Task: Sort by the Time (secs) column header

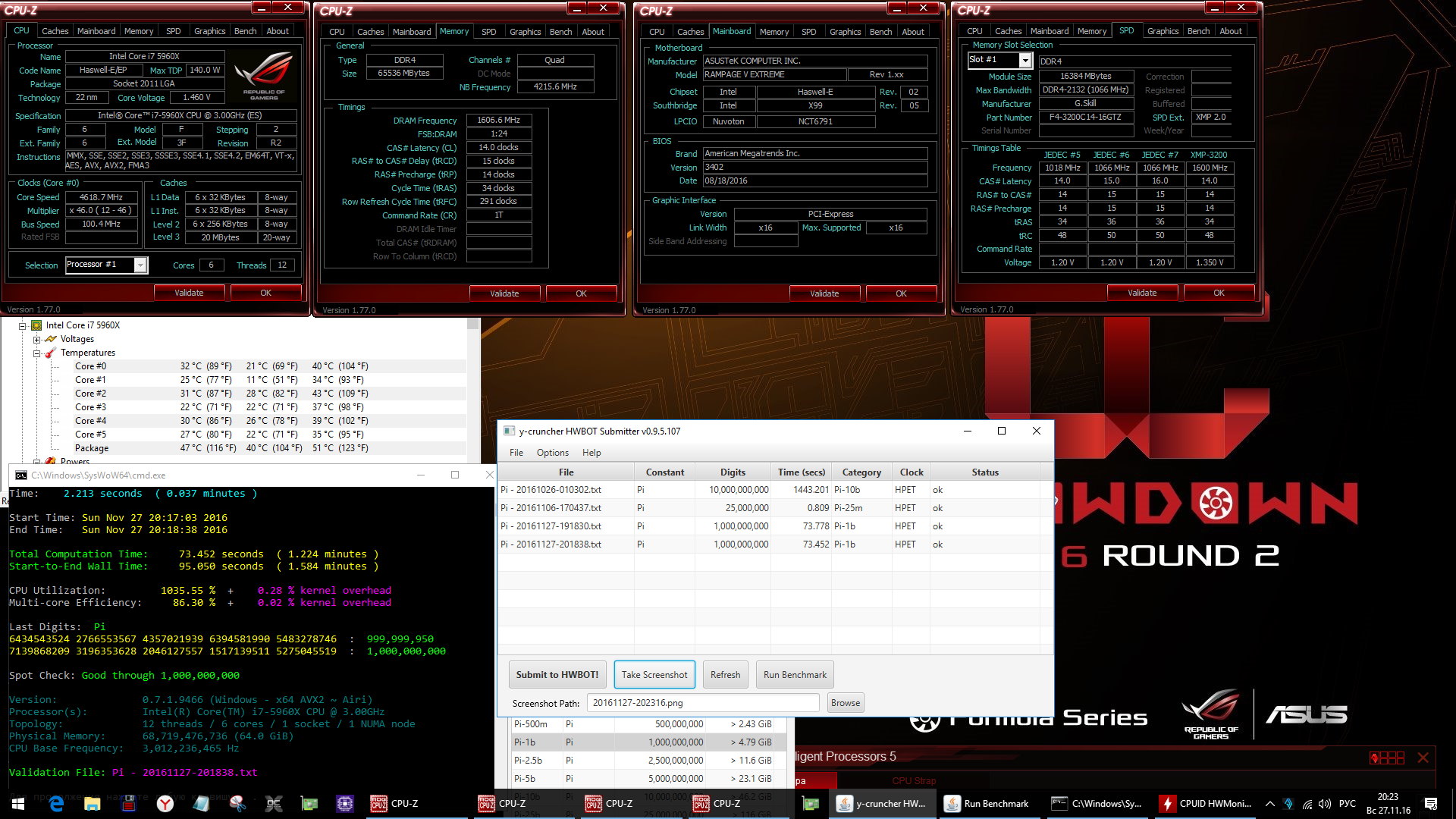Action: [x=802, y=472]
